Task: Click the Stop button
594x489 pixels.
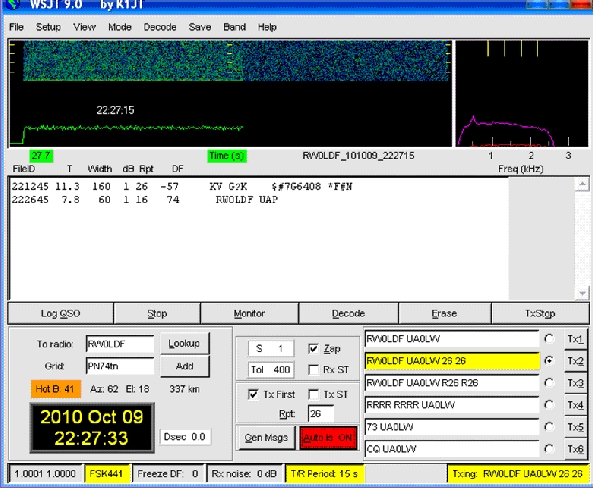Action: click(157, 314)
